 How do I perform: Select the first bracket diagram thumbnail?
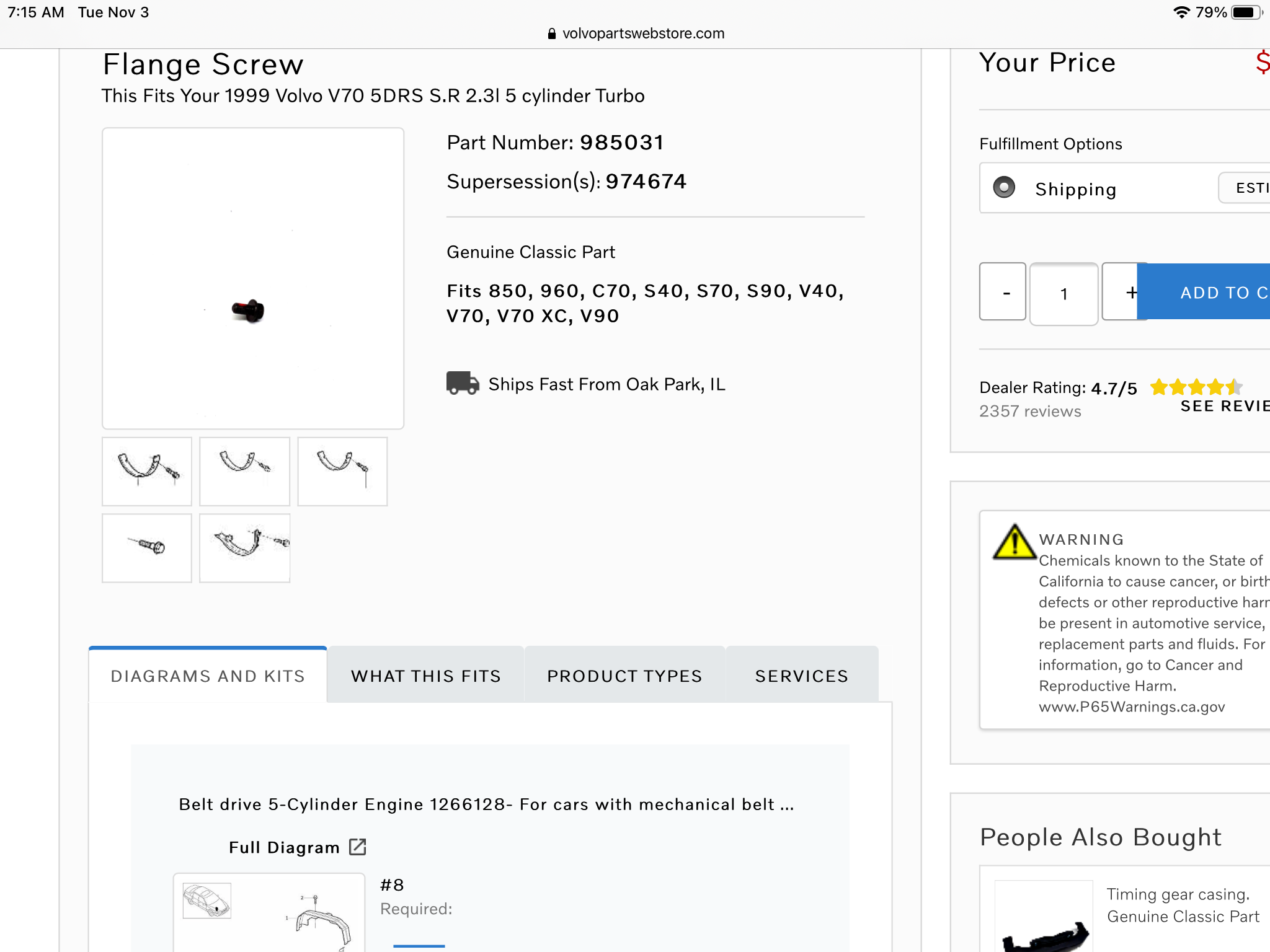pyautogui.click(x=147, y=471)
